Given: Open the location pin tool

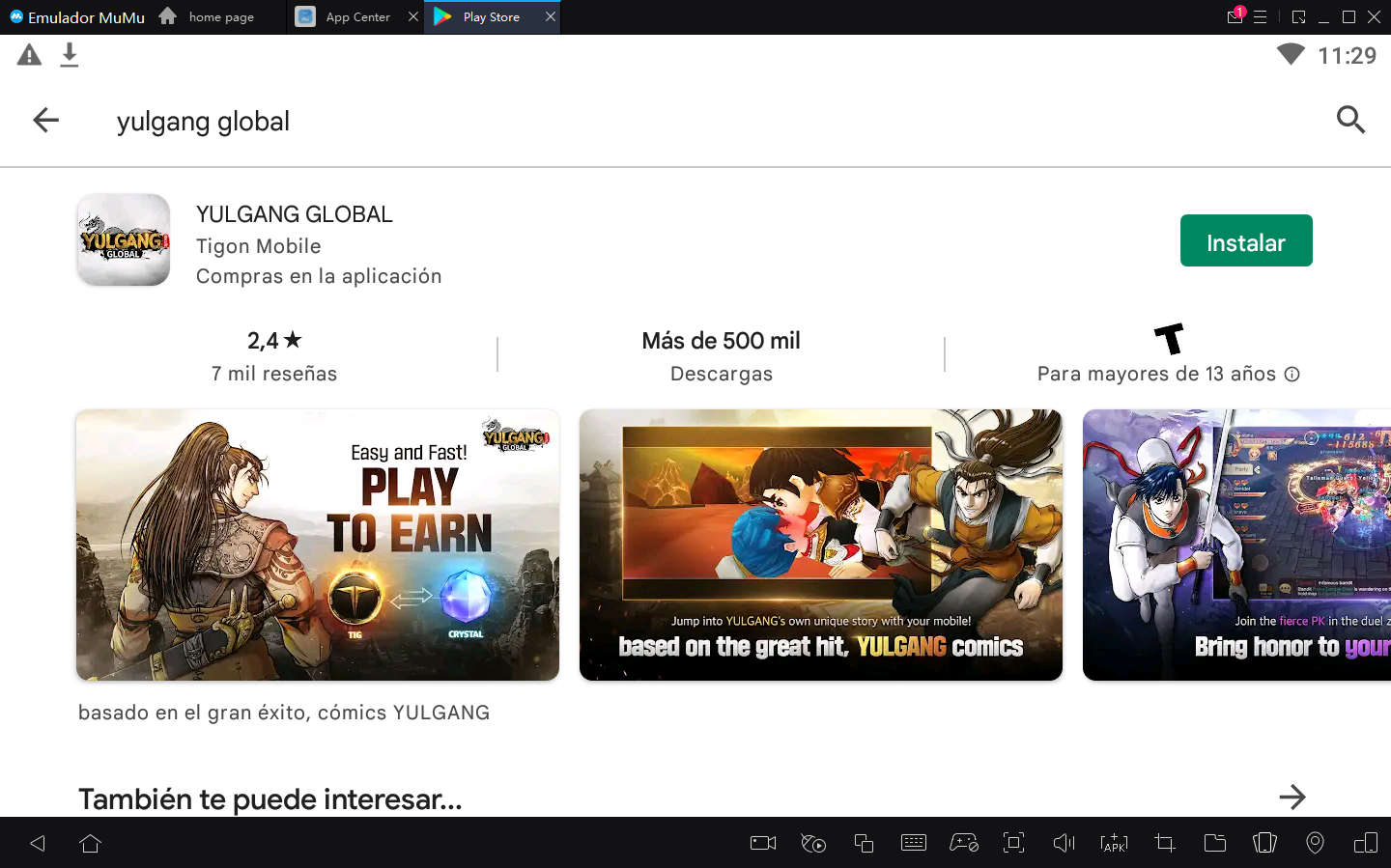Looking at the screenshot, I should 1315,843.
